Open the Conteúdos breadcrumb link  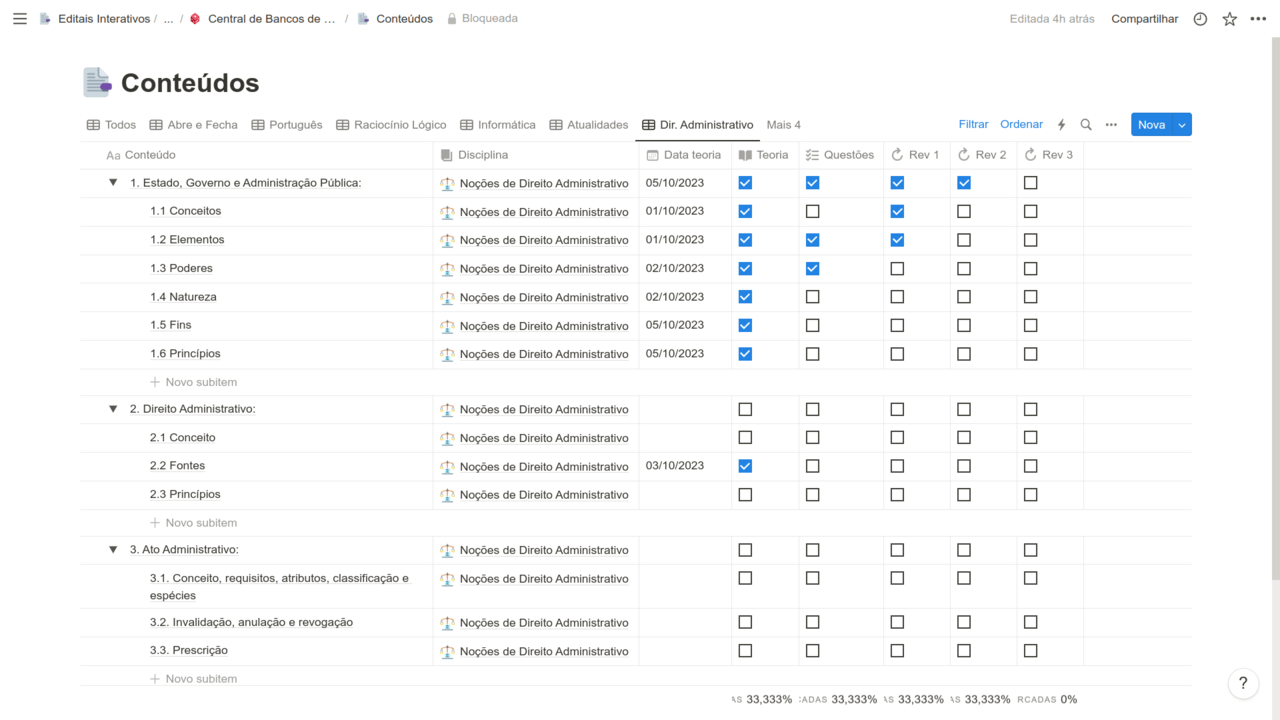(x=396, y=19)
